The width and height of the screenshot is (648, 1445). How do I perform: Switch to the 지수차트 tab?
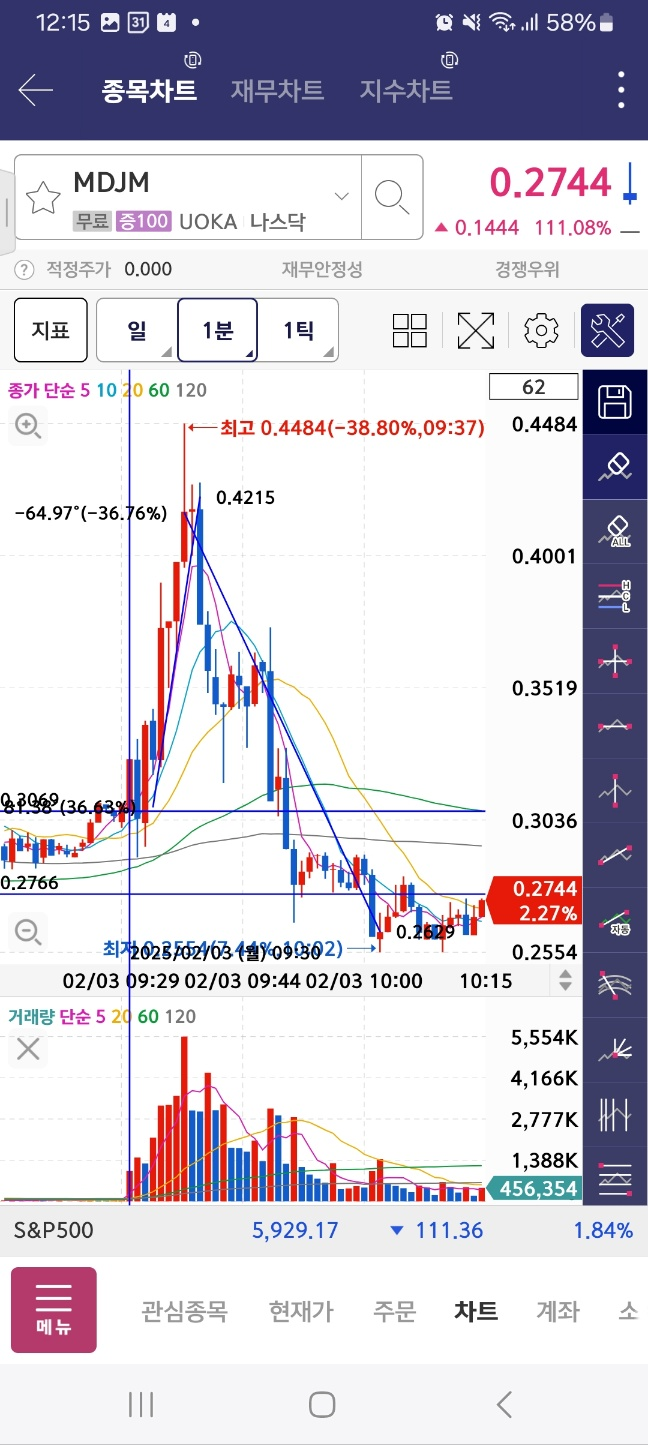pyautogui.click(x=406, y=90)
